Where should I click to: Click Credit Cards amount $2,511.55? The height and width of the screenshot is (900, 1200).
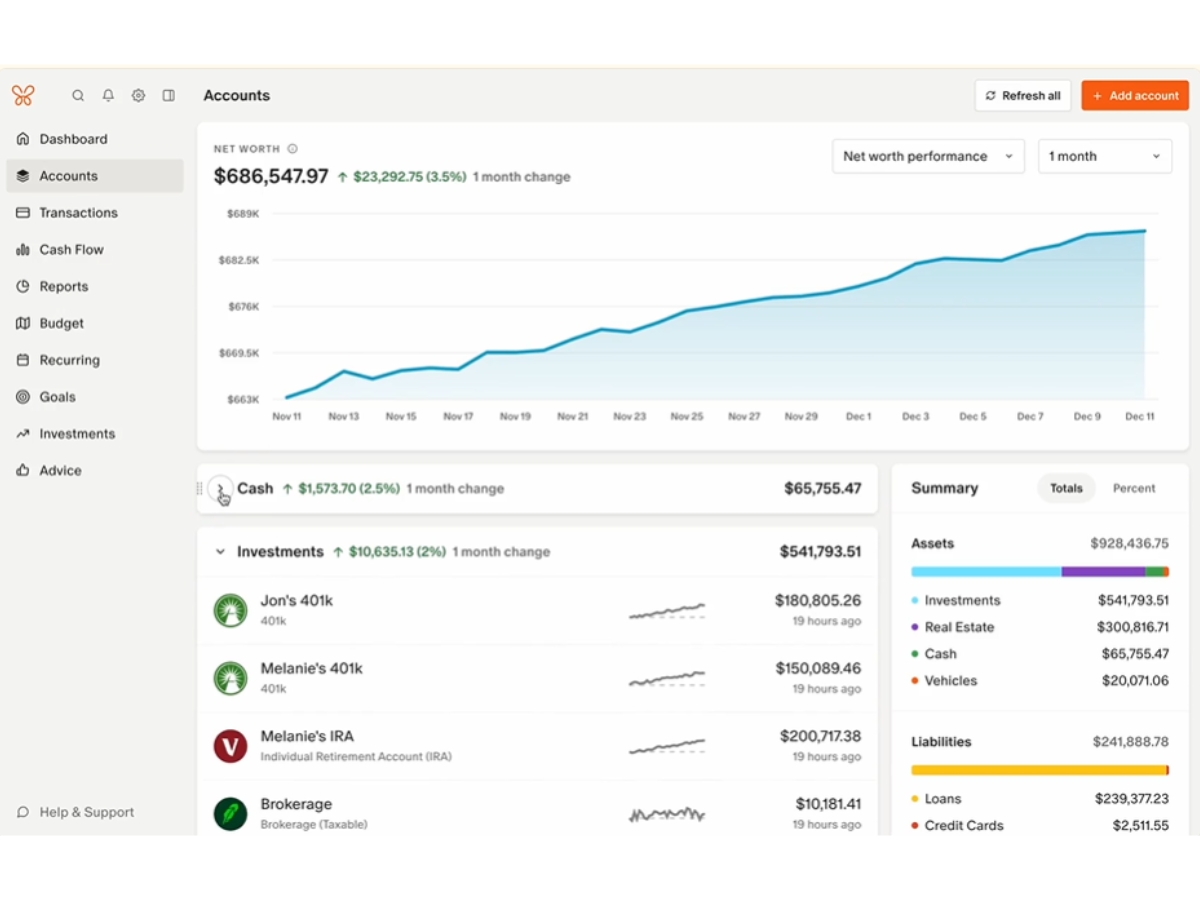pos(1140,826)
